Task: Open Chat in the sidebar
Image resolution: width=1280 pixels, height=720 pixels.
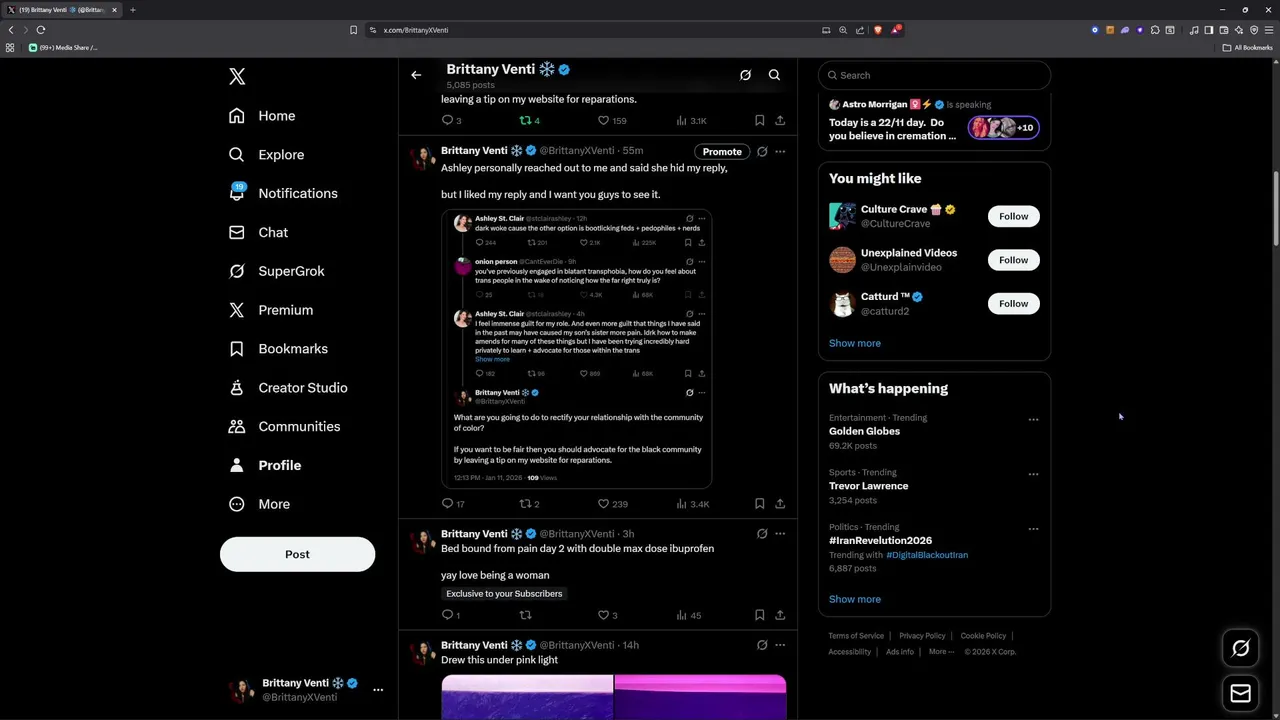Action: [x=258, y=232]
